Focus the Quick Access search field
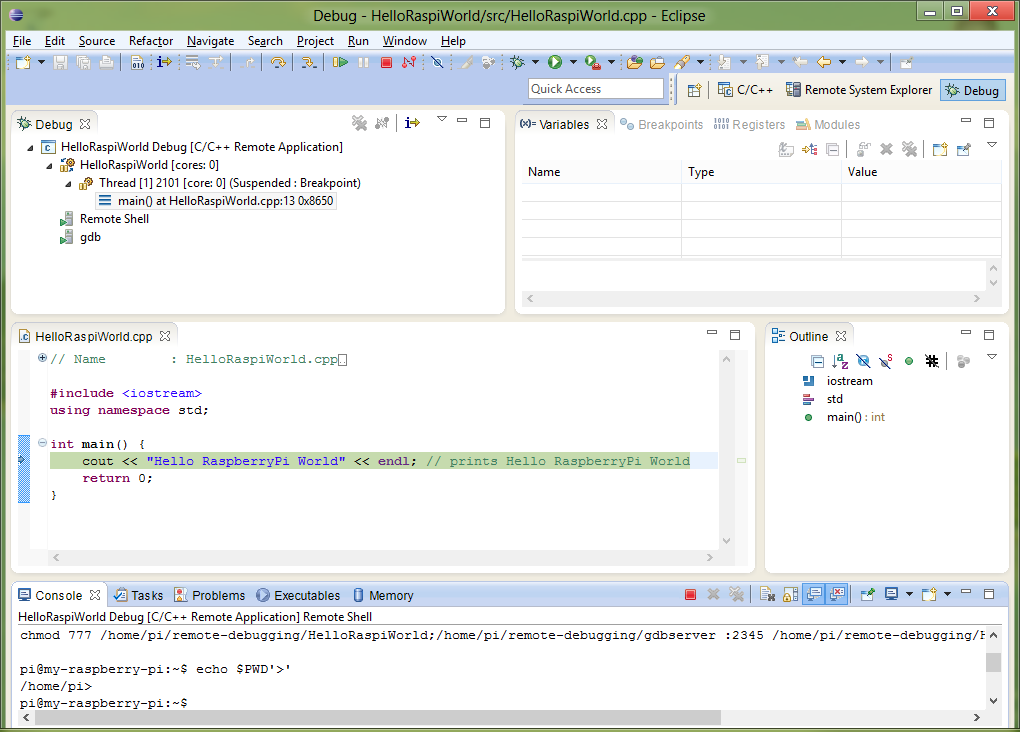 [x=595, y=89]
